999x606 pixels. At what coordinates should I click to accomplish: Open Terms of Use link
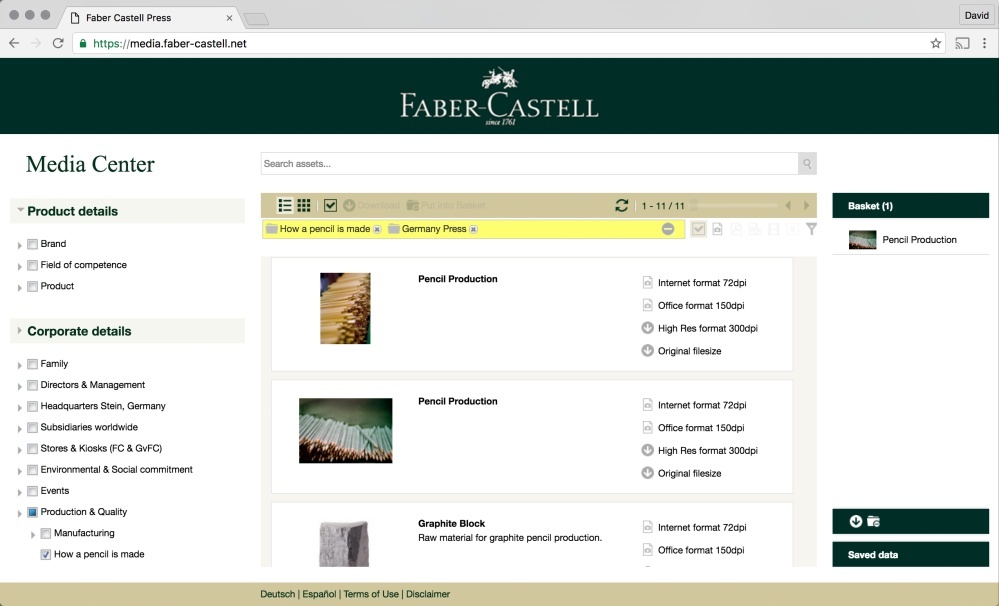tap(371, 594)
